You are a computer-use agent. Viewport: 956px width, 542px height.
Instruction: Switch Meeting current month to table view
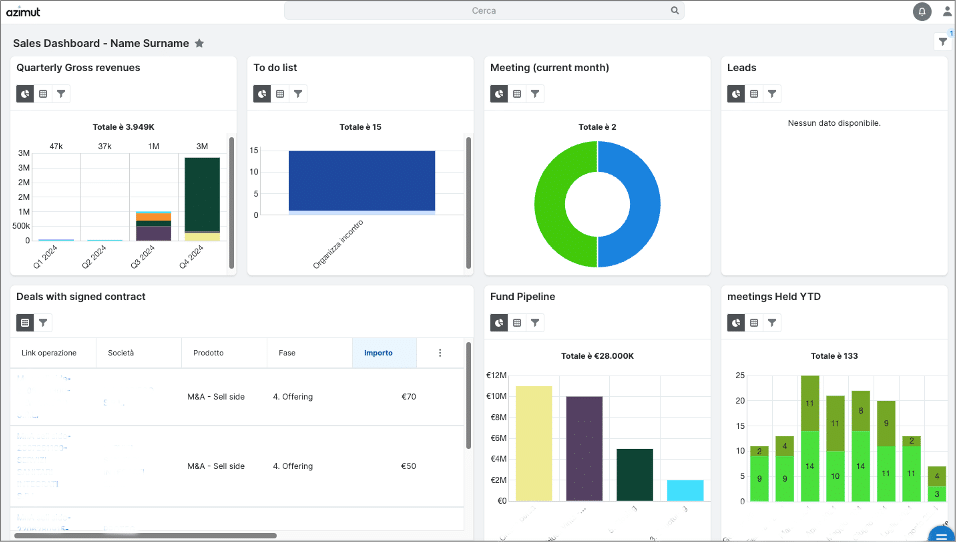click(x=517, y=94)
